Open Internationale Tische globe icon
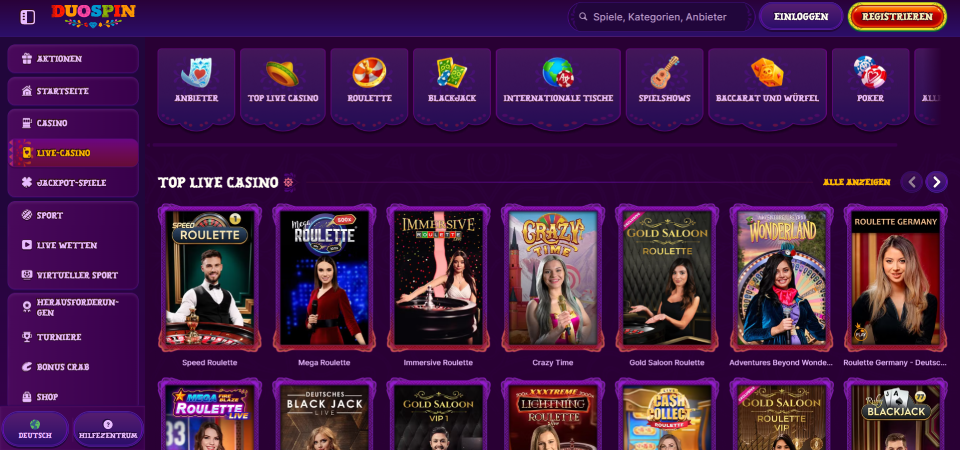Viewport: 960px width, 450px height. pos(558,73)
